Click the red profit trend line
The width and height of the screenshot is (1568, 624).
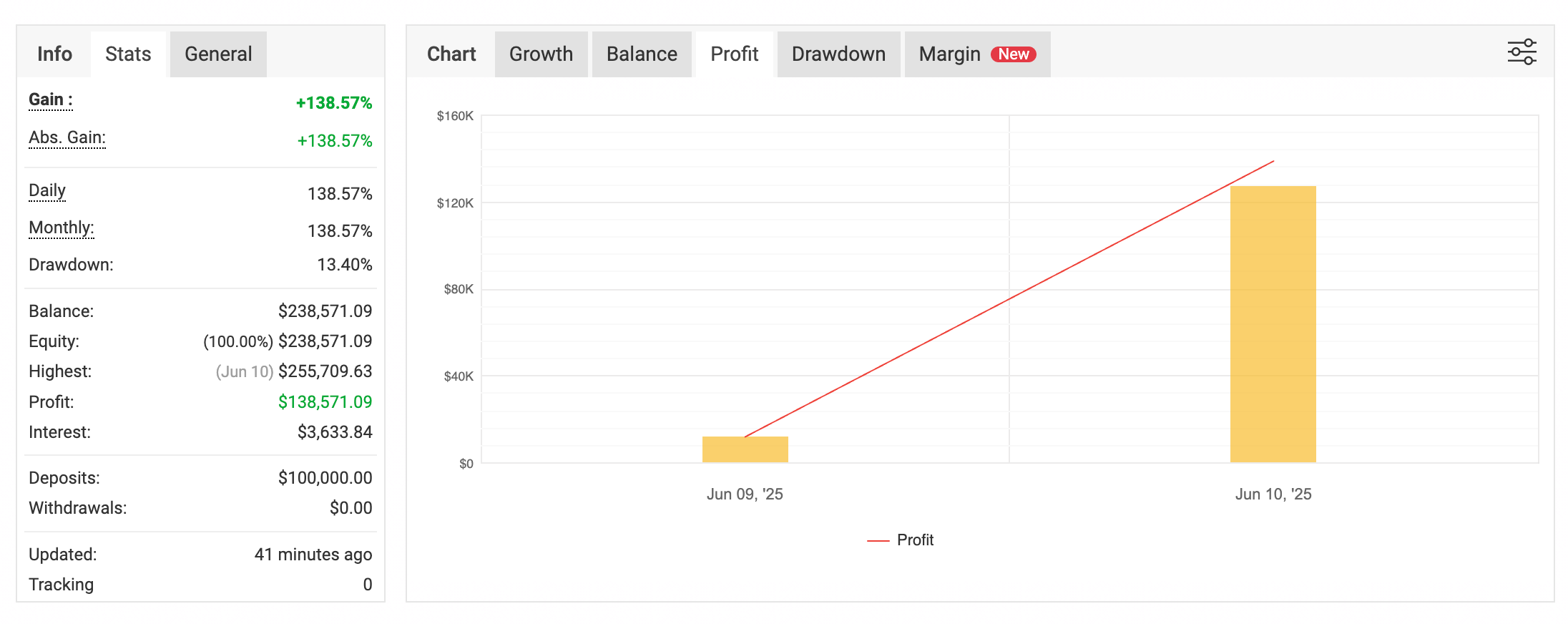coord(1009,299)
